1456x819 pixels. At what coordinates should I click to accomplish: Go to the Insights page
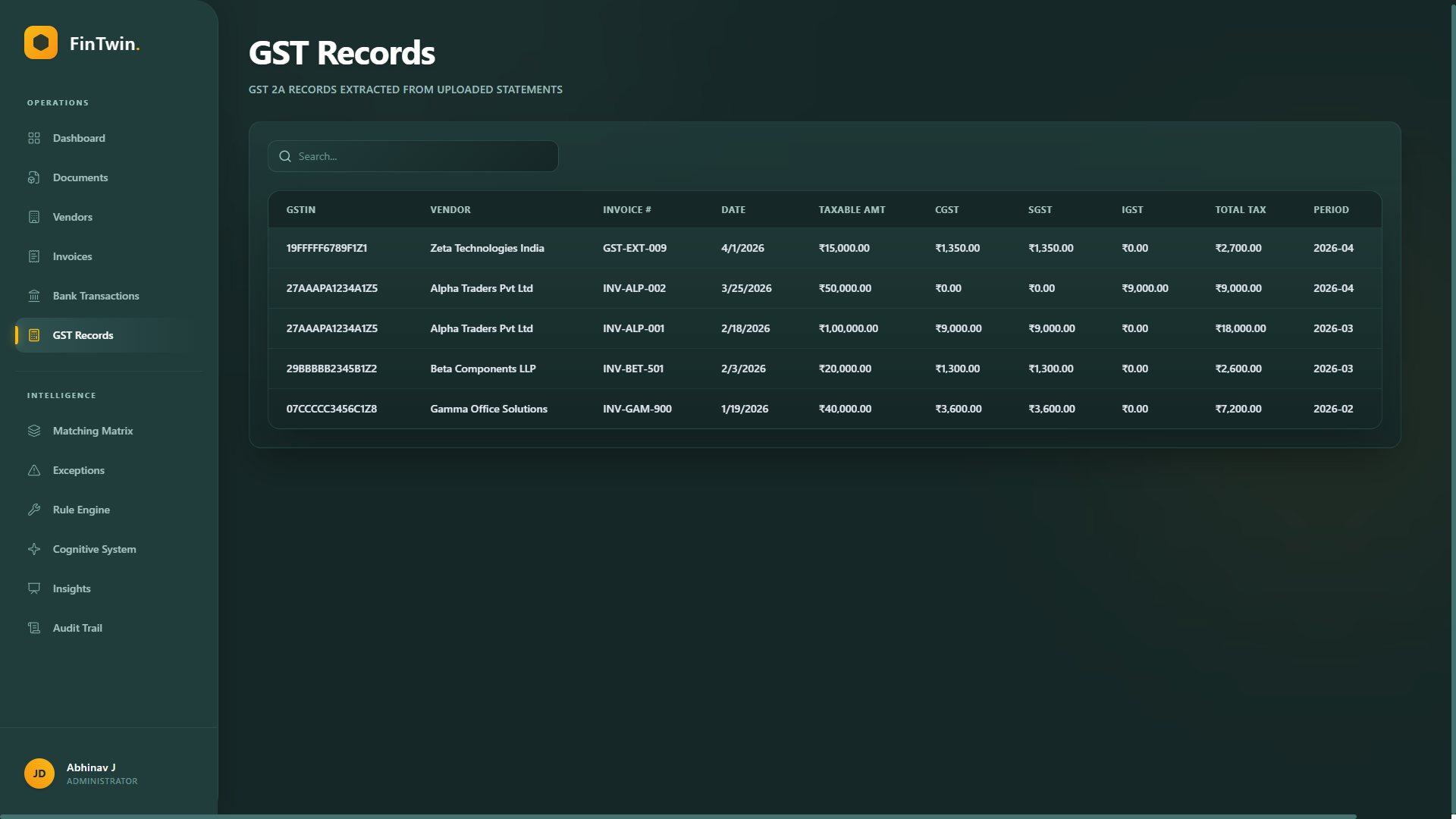coord(71,588)
